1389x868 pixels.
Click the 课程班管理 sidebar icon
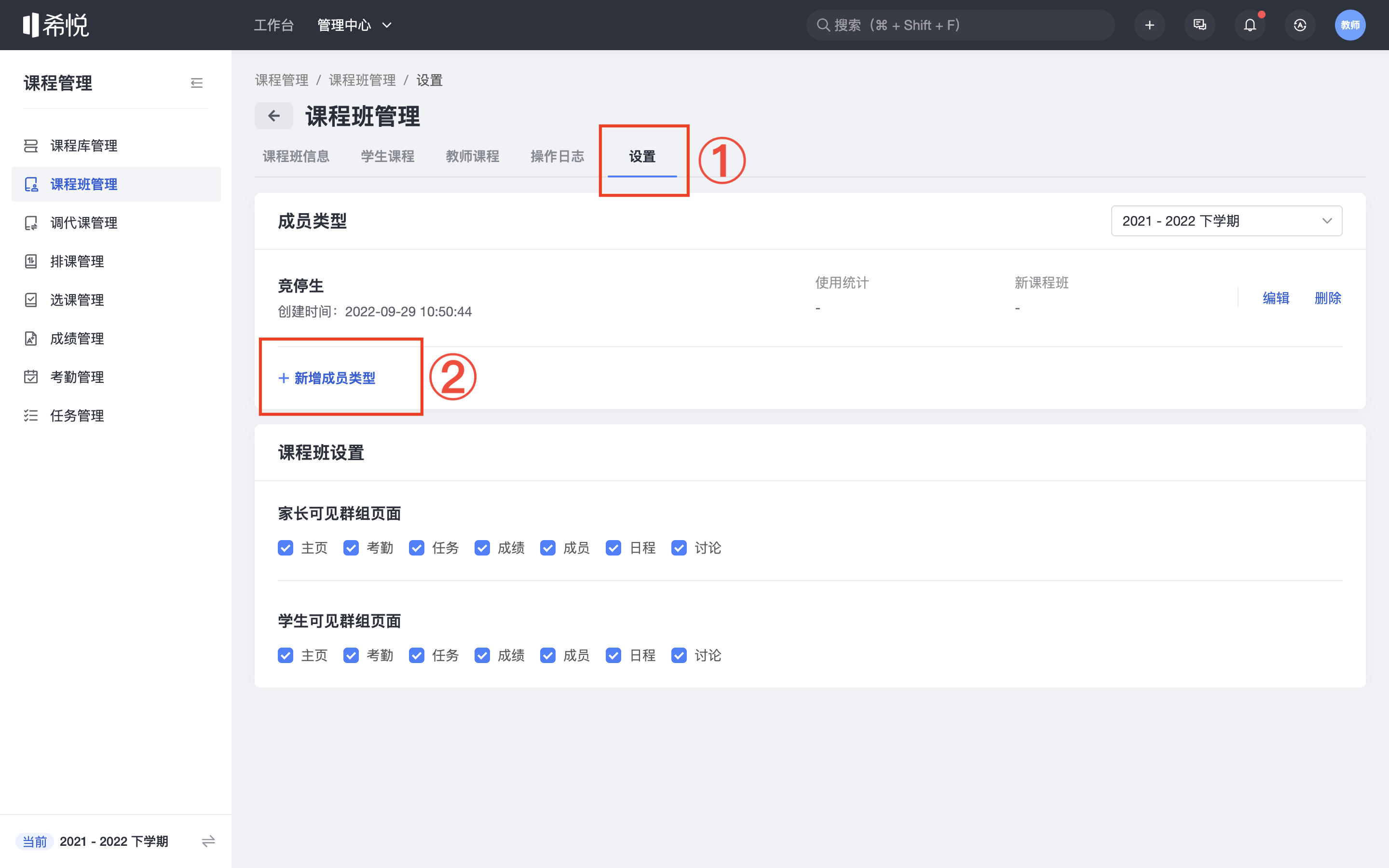(x=31, y=184)
